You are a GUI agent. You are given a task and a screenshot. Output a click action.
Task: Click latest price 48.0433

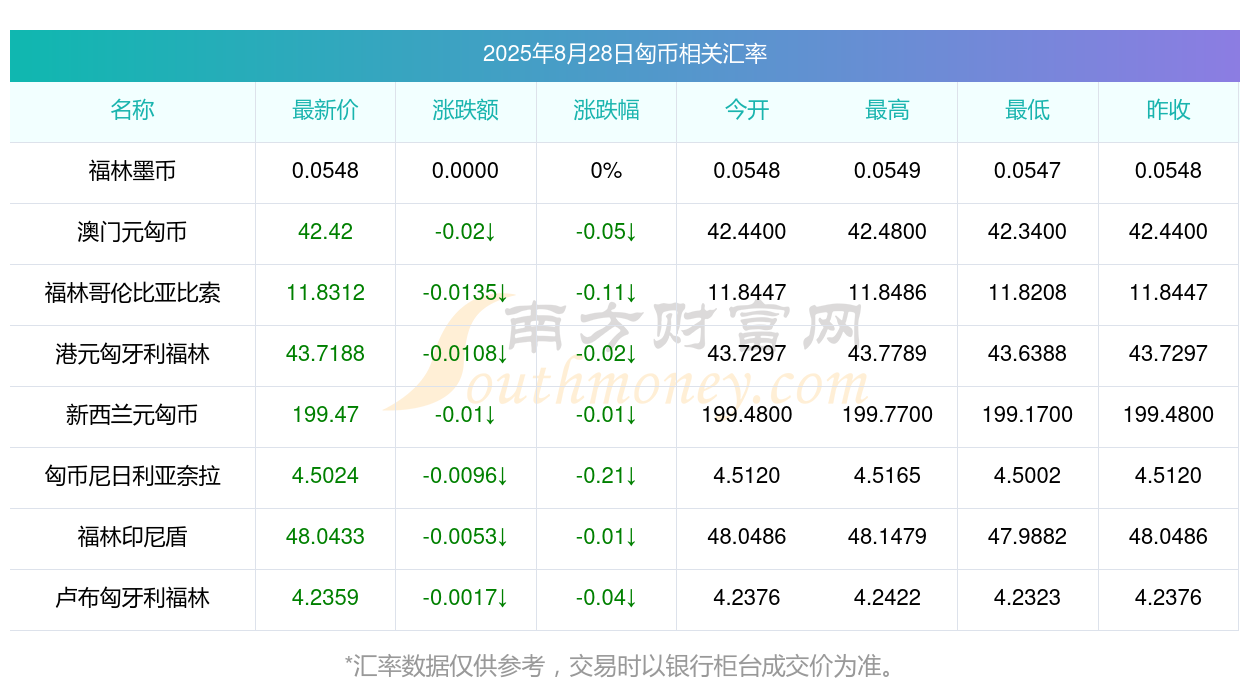(325, 537)
